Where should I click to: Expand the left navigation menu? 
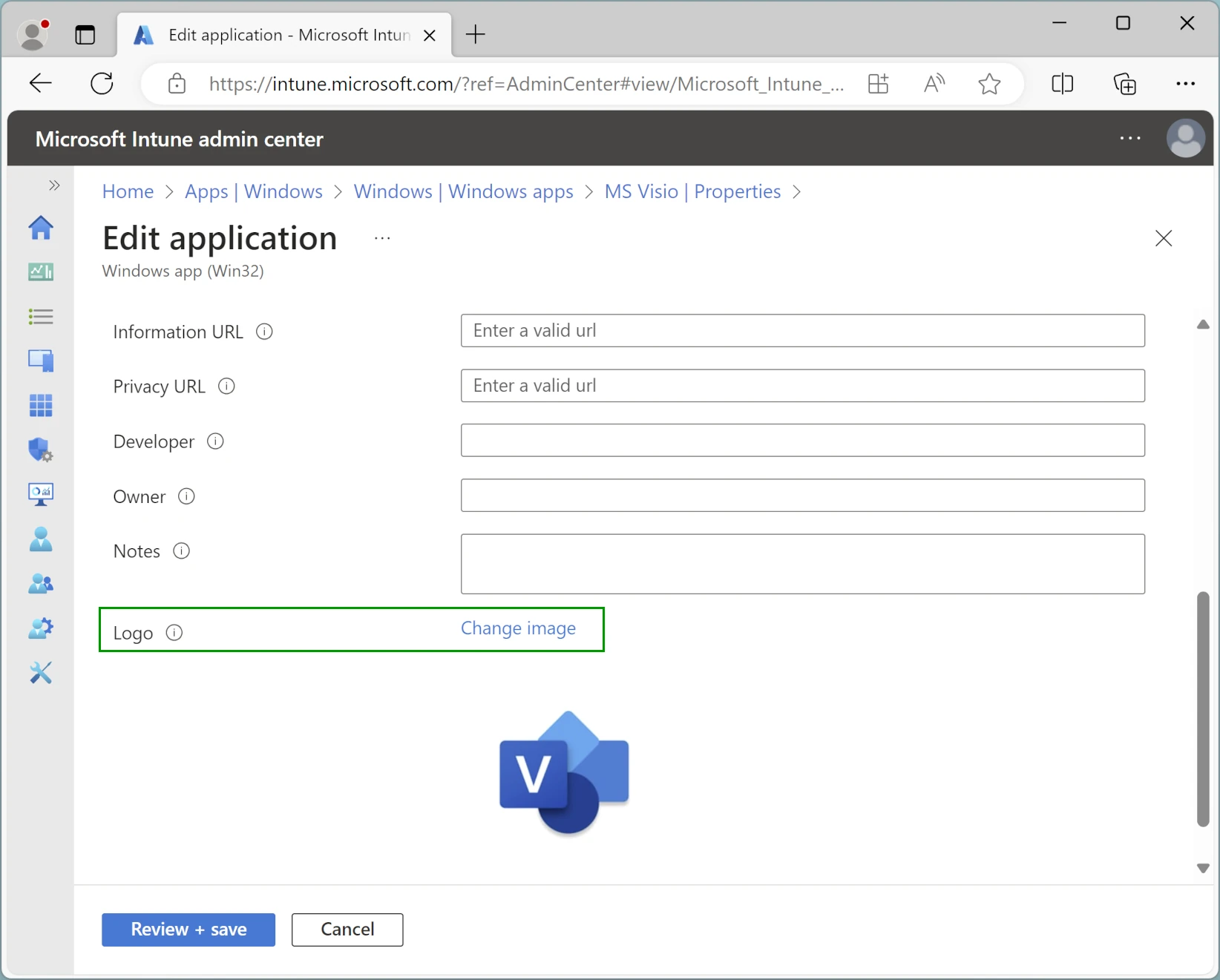(x=54, y=185)
